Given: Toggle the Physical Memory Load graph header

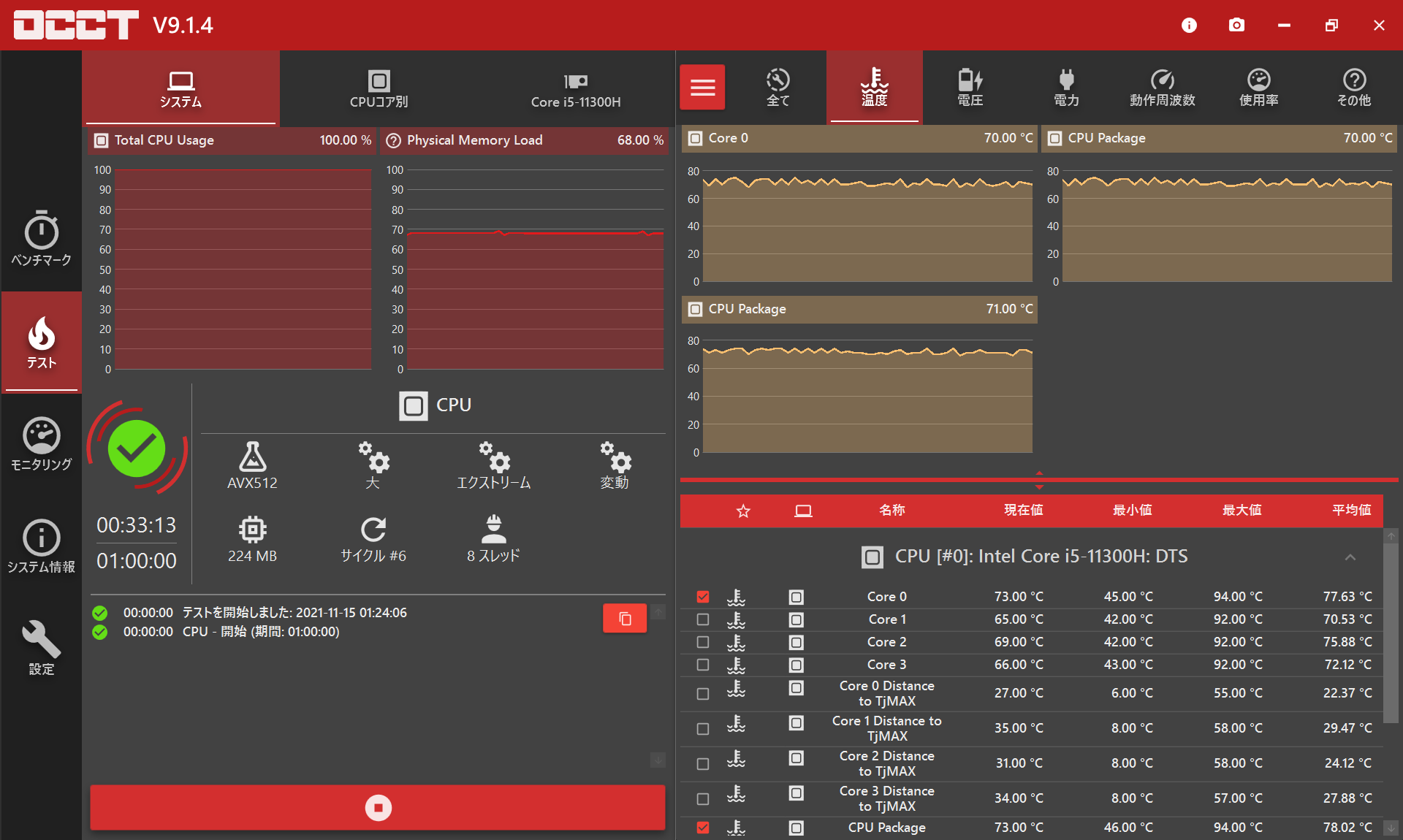Looking at the screenshot, I should pos(525,140).
